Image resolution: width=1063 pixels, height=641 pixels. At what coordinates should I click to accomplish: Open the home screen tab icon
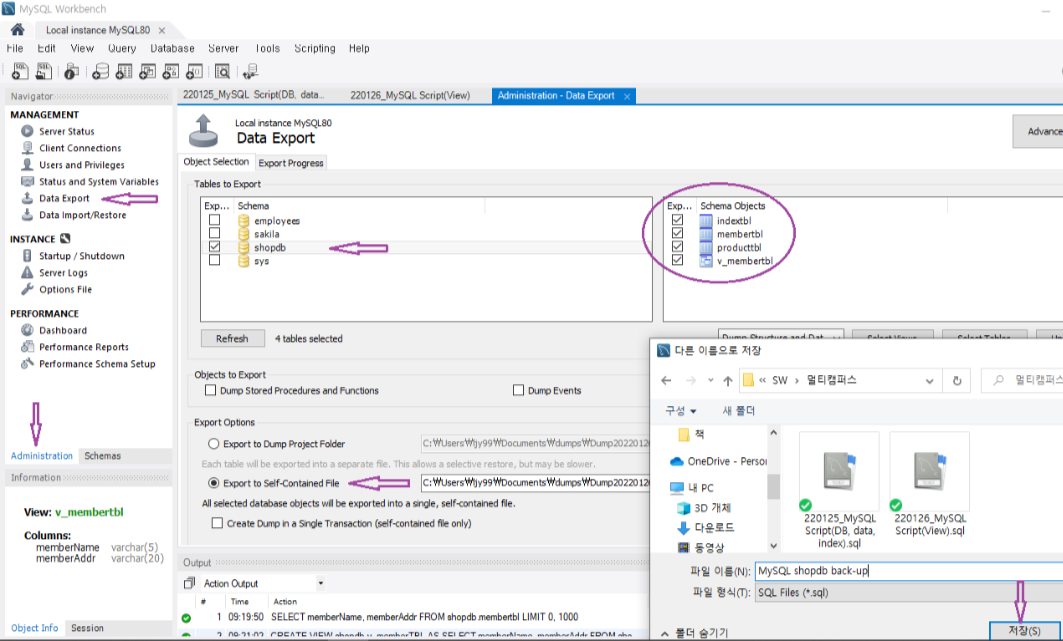click(18, 29)
